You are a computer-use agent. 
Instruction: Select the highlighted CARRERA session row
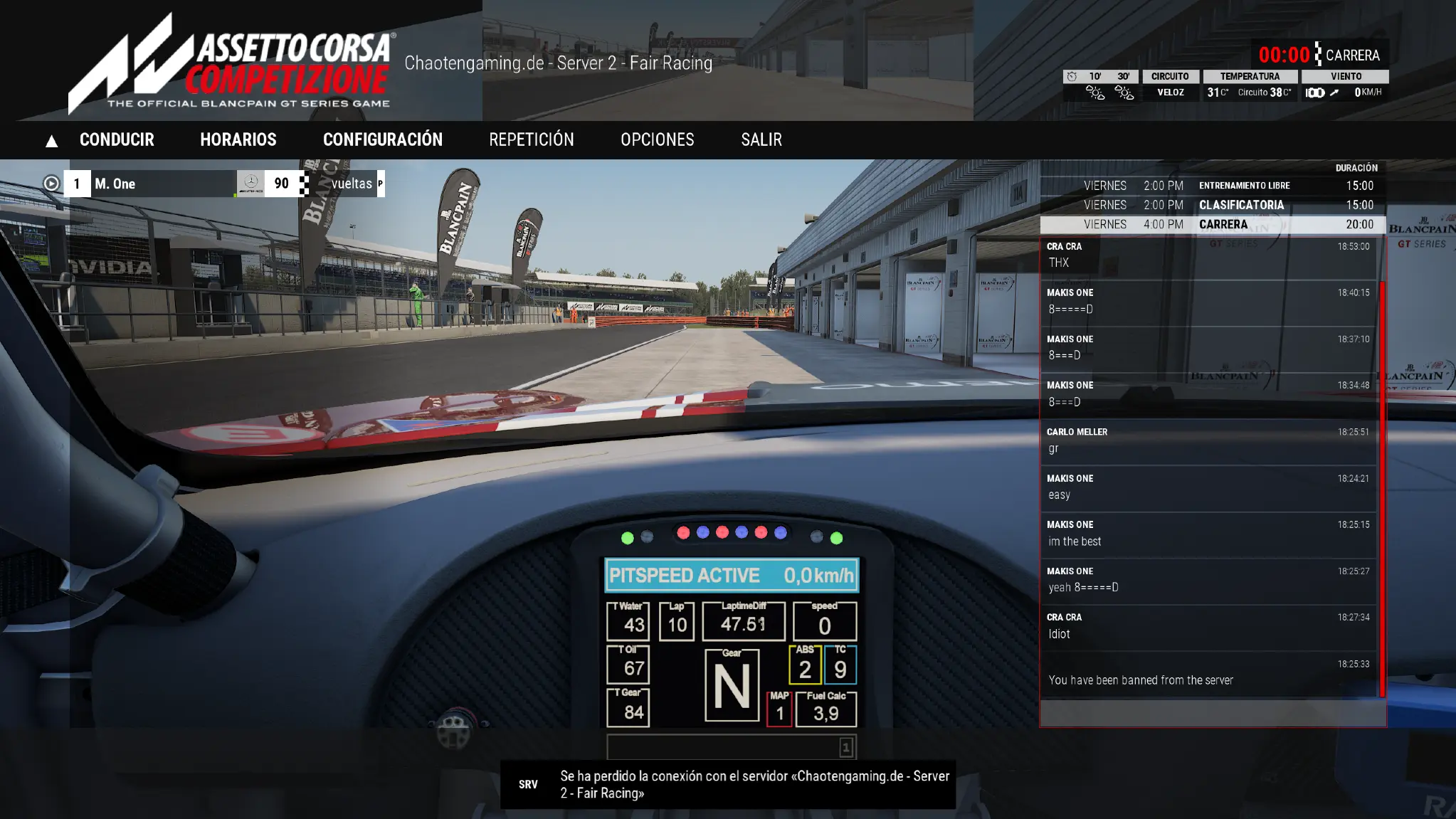[x=1213, y=224]
